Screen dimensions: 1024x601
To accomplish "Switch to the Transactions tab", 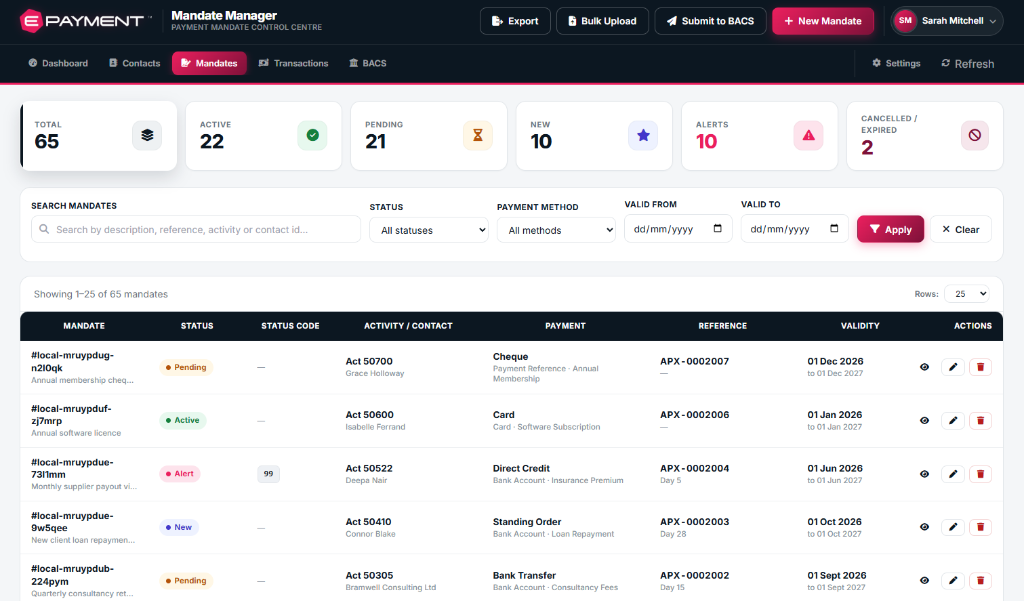I will click(x=294, y=63).
